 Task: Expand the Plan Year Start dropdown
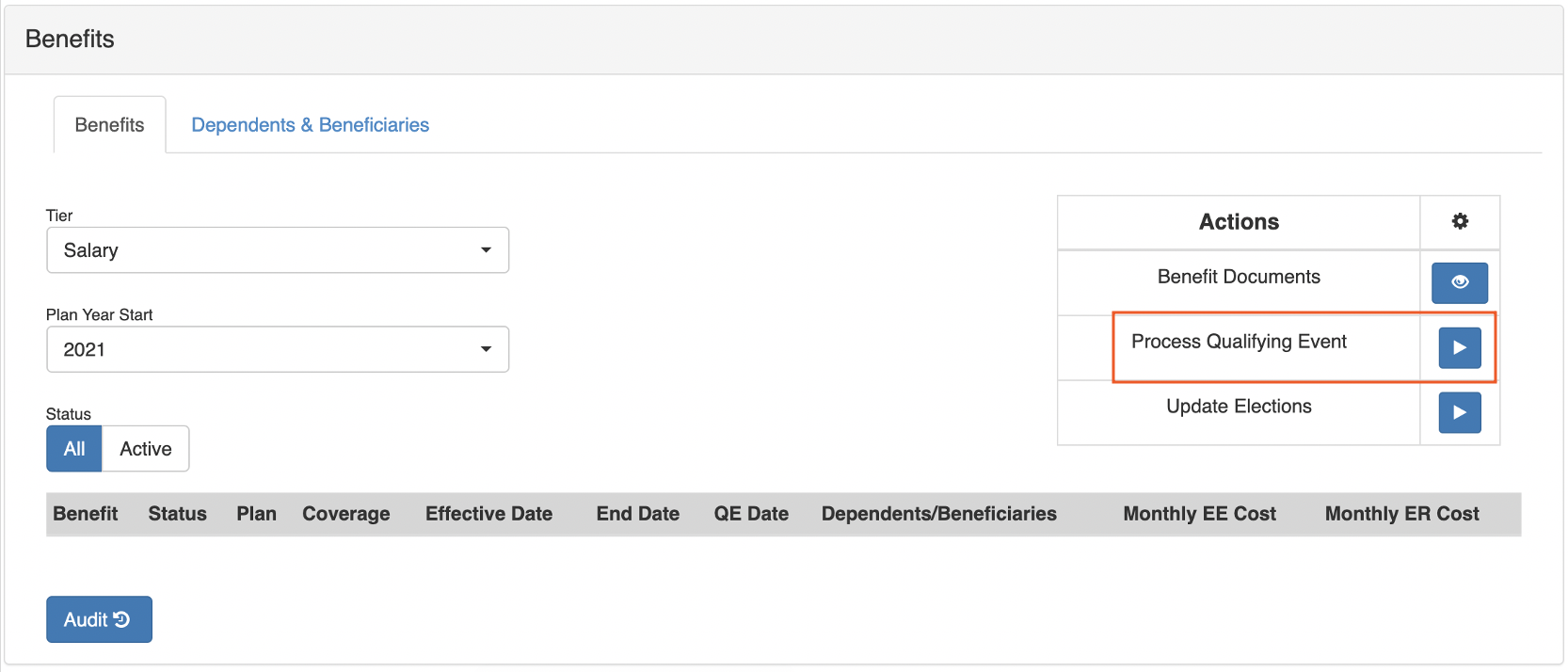(x=278, y=349)
